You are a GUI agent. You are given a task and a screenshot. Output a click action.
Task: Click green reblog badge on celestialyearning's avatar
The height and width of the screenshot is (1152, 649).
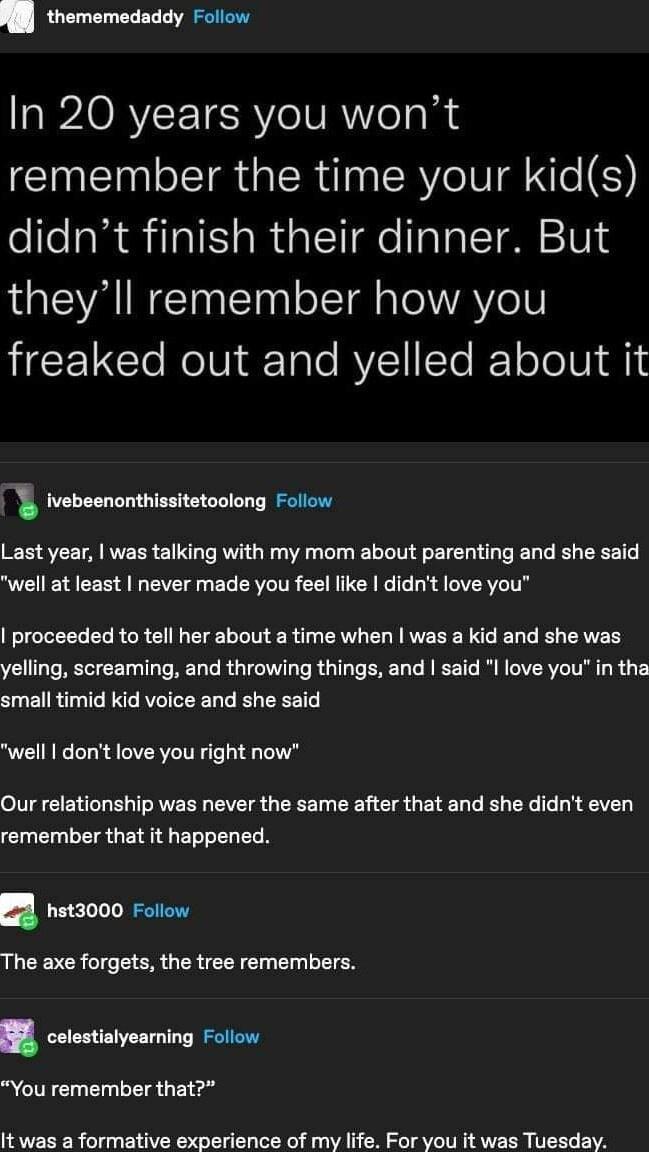pyautogui.click(x=30, y=1048)
